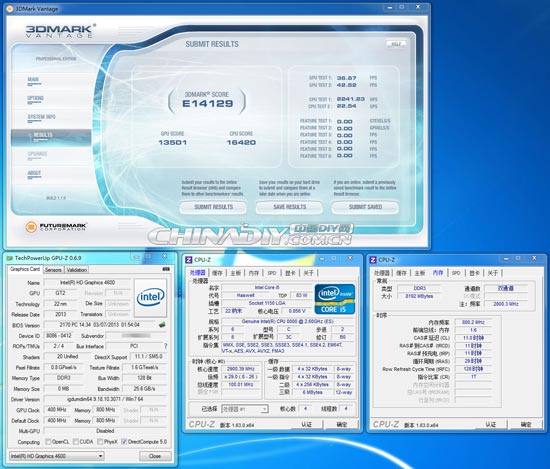Open the 关于 tab in the memory CPU-Z window

coord(492,273)
